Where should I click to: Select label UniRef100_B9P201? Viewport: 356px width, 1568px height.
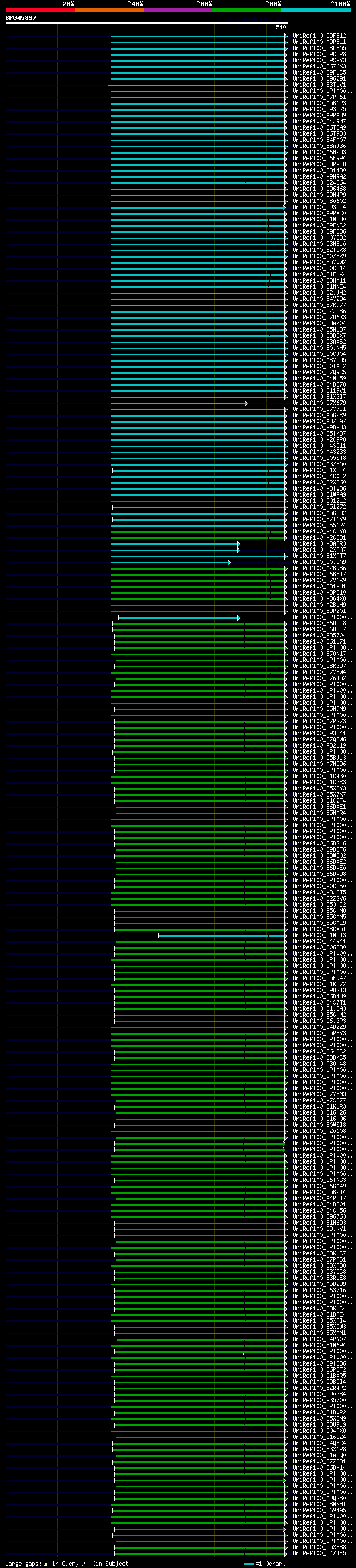click(319, 611)
